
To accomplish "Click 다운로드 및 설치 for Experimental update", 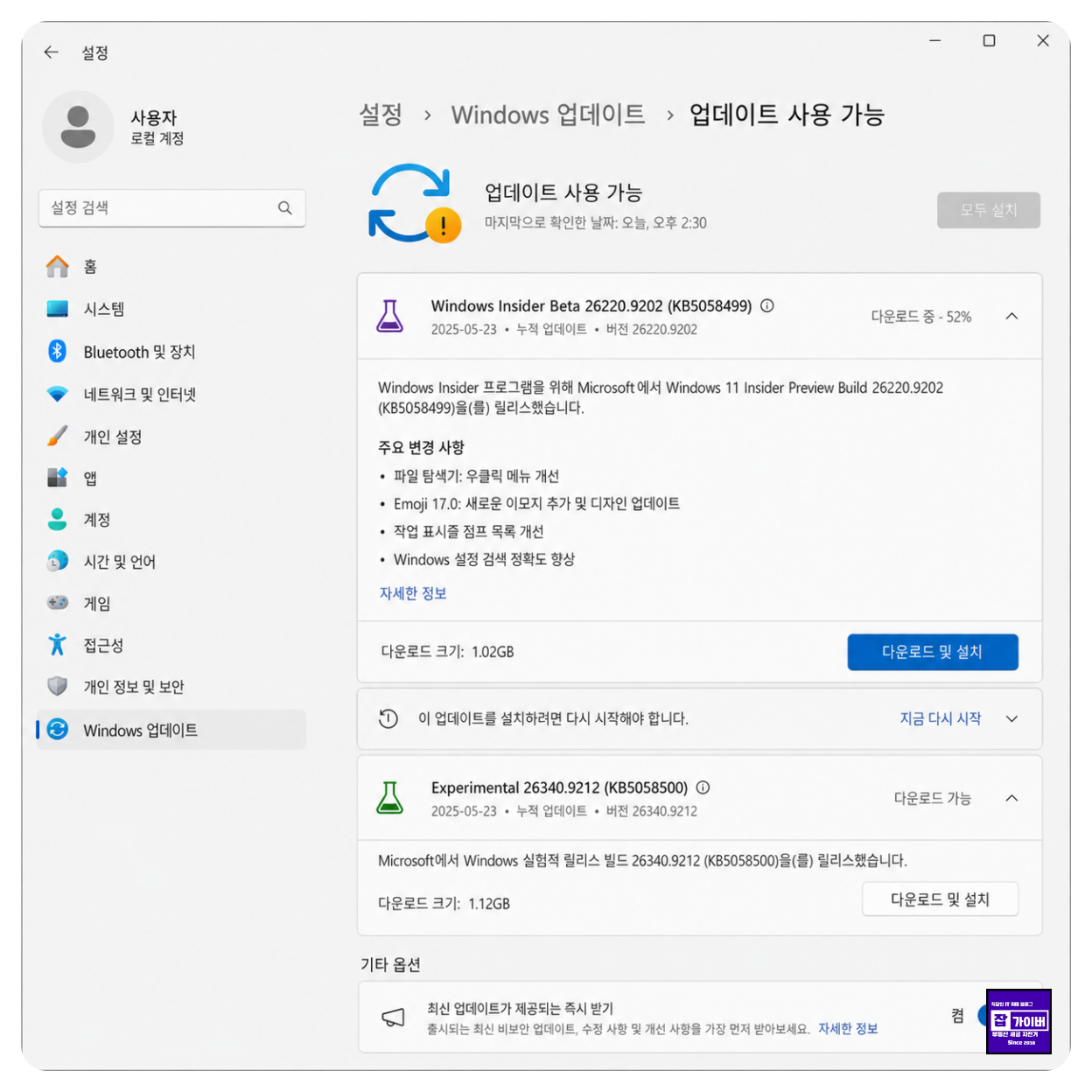I will (941, 899).
